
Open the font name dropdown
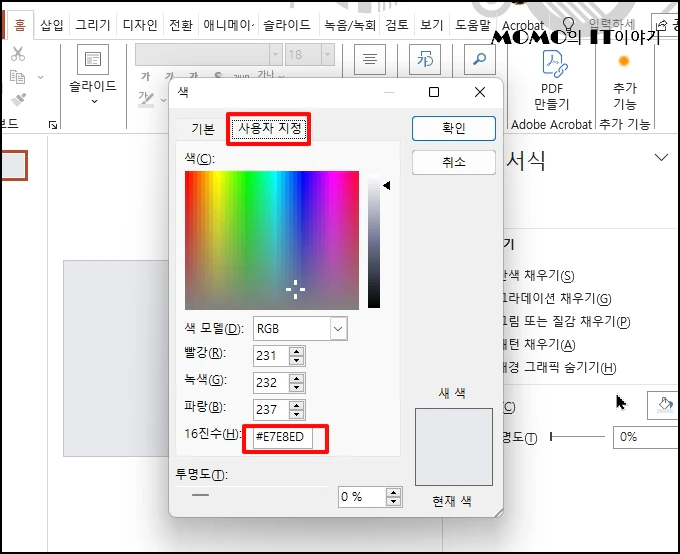(x=275, y=55)
